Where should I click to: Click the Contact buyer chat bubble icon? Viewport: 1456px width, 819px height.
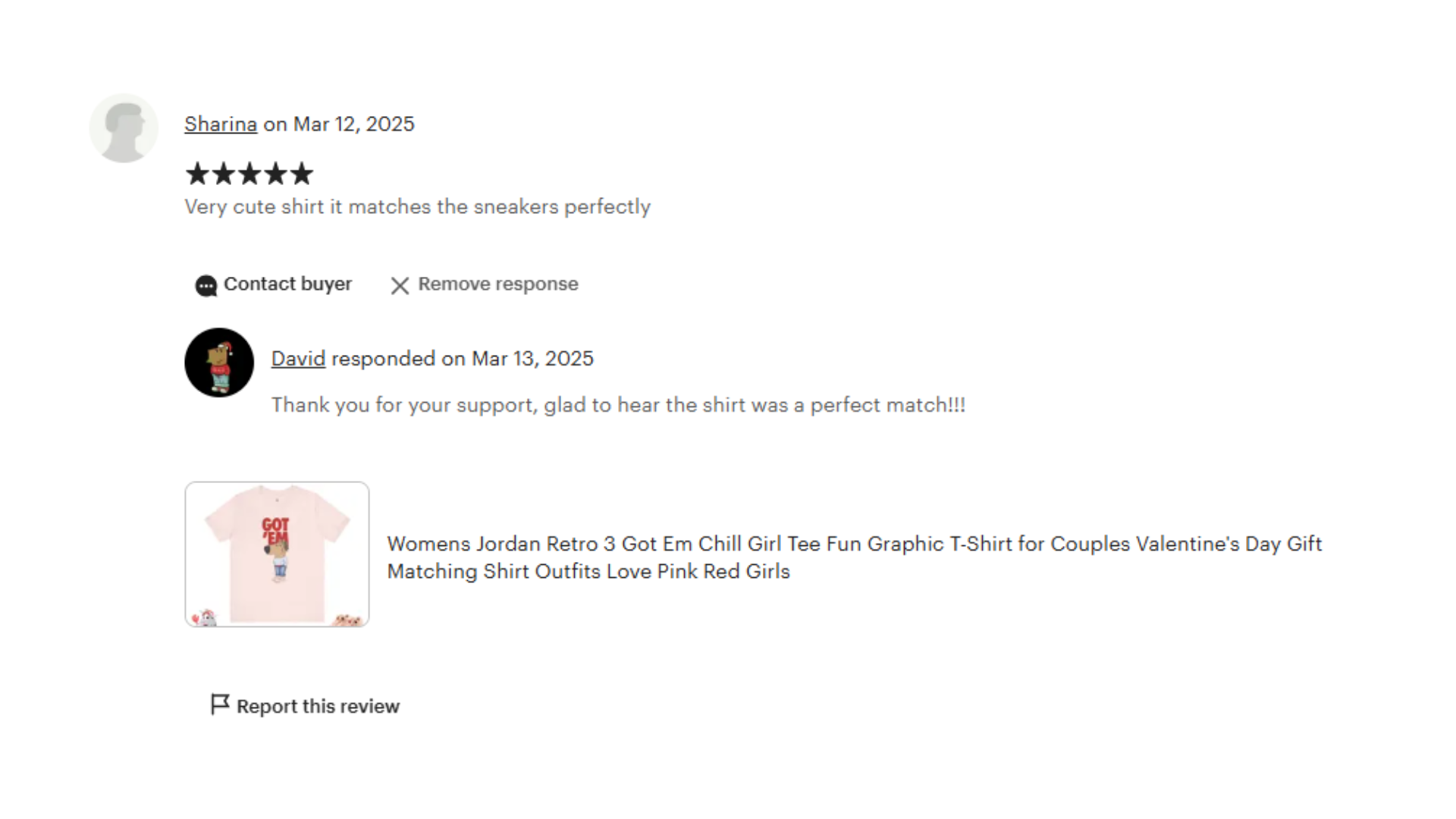pyautogui.click(x=206, y=286)
